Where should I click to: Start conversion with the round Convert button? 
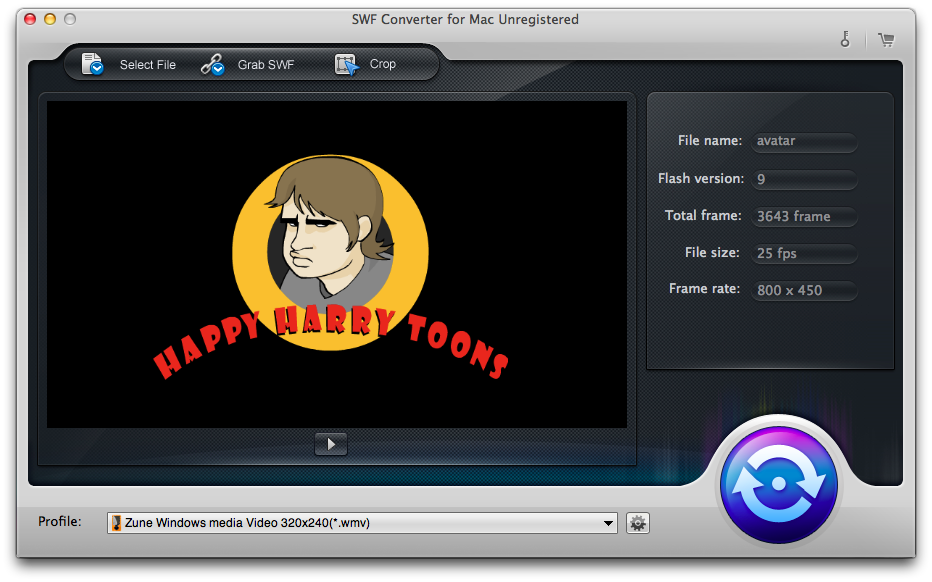tap(779, 484)
